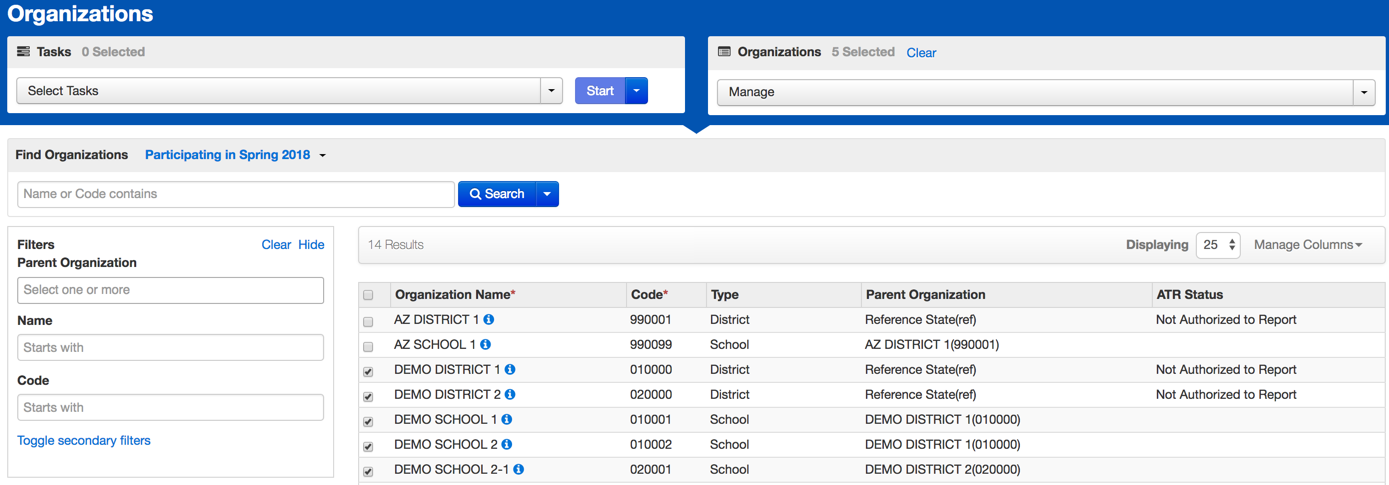Uncheck the DEMO DISTRICT 1 checkbox
The width and height of the screenshot is (1389, 485).
pyautogui.click(x=368, y=372)
